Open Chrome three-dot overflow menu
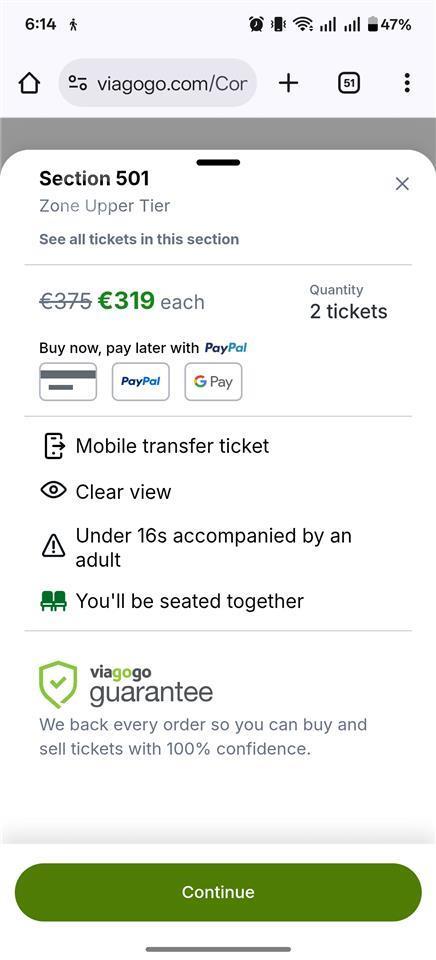 [x=407, y=83]
